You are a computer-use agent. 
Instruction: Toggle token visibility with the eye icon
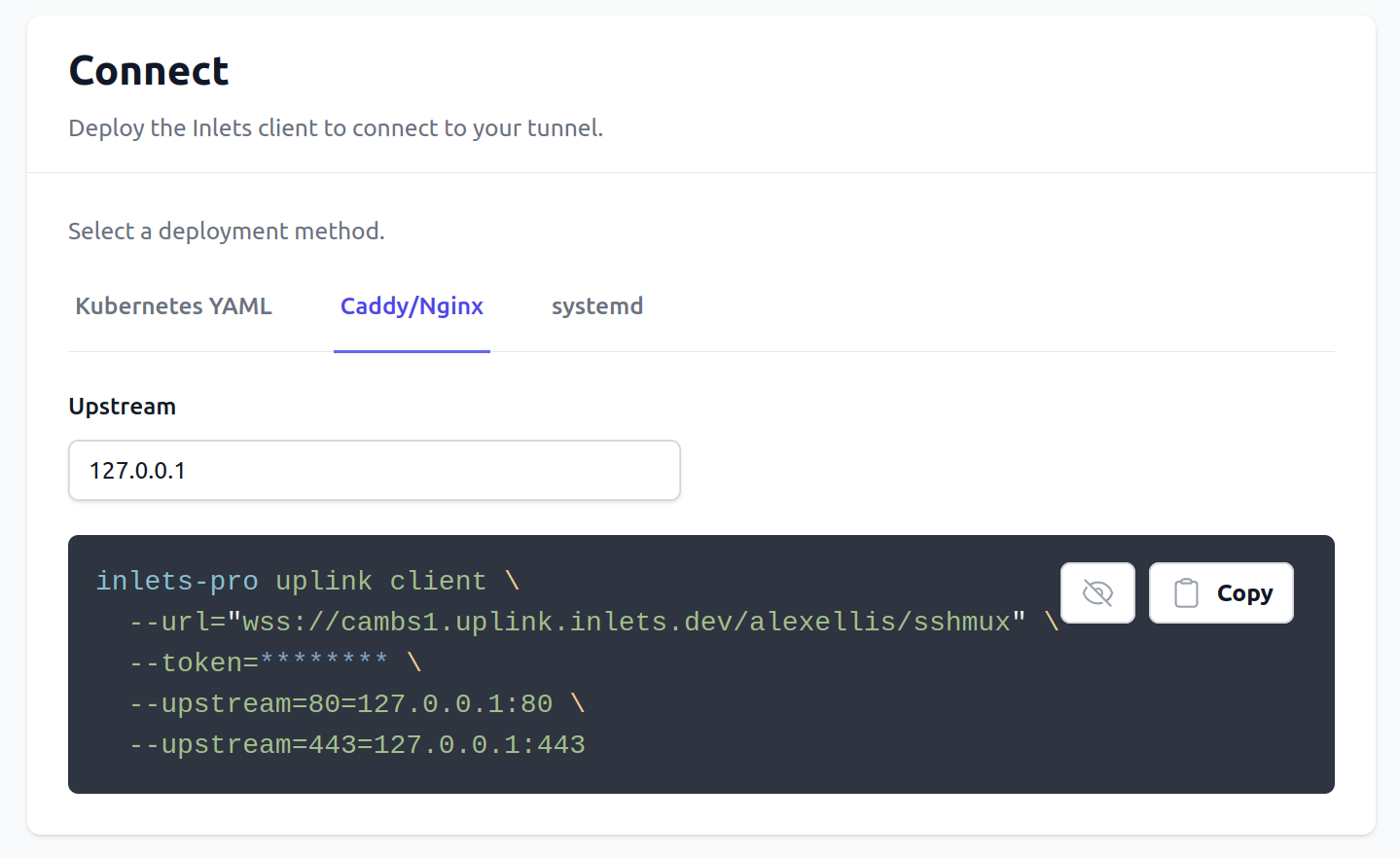1097,592
